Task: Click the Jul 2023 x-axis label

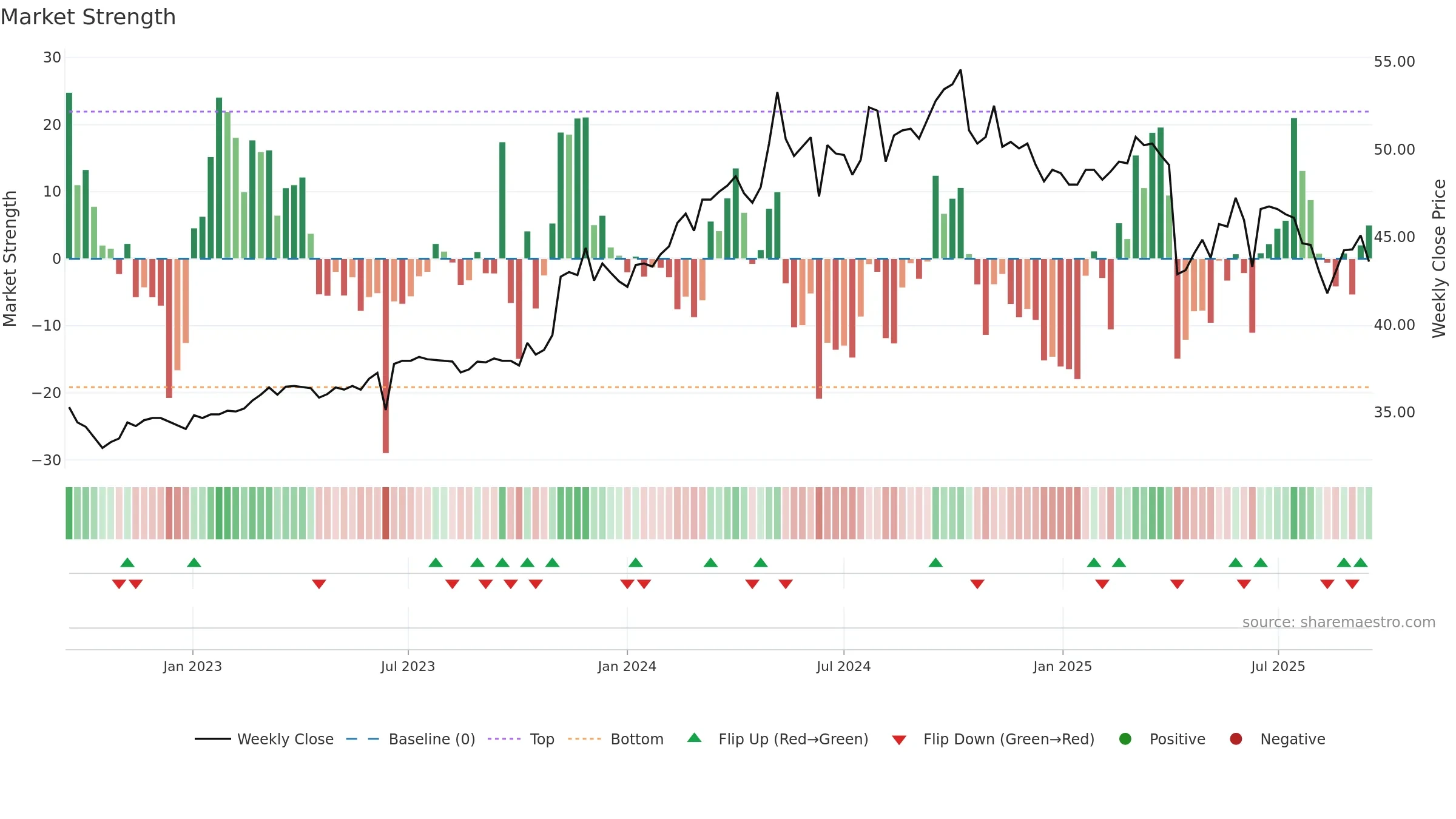Action: tap(408, 666)
